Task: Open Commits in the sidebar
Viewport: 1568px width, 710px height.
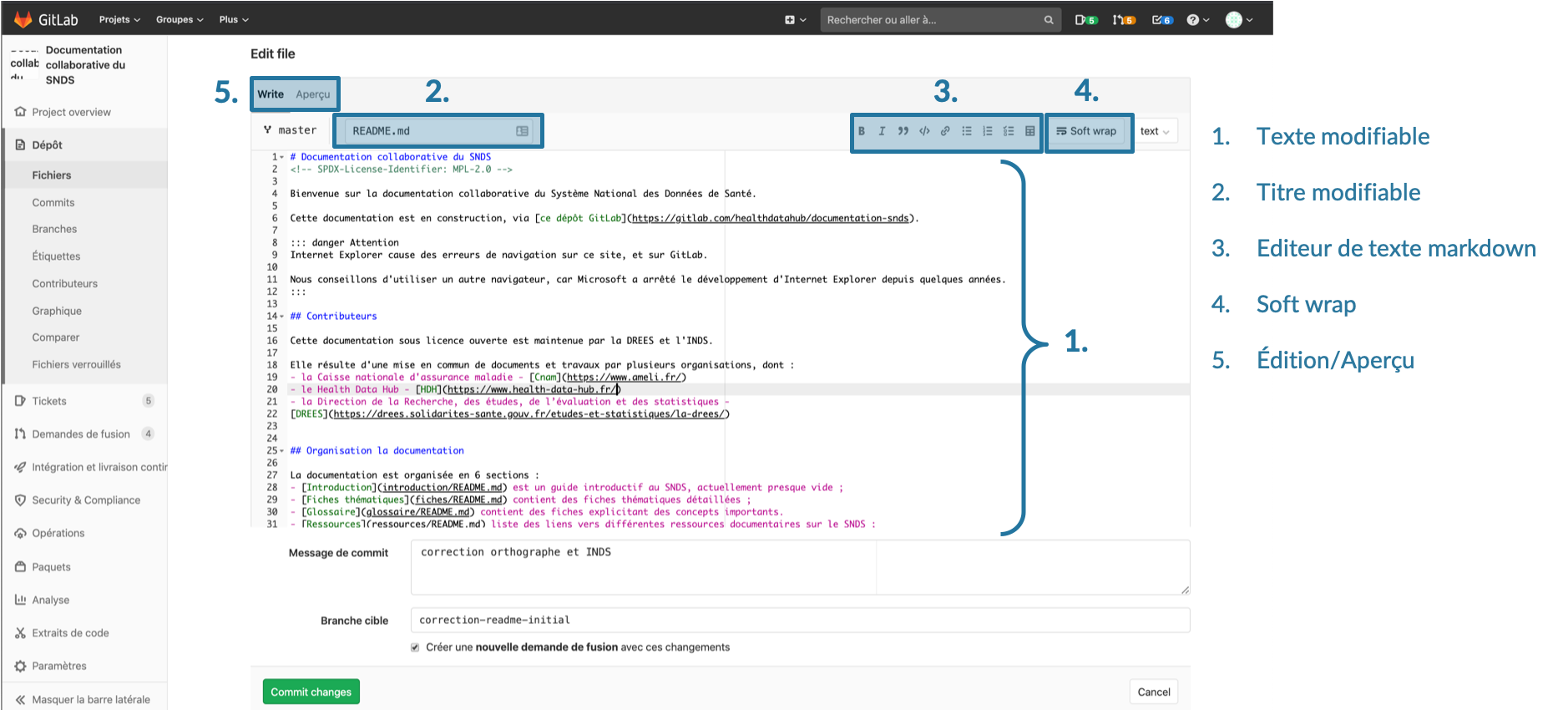Action: 53,202
